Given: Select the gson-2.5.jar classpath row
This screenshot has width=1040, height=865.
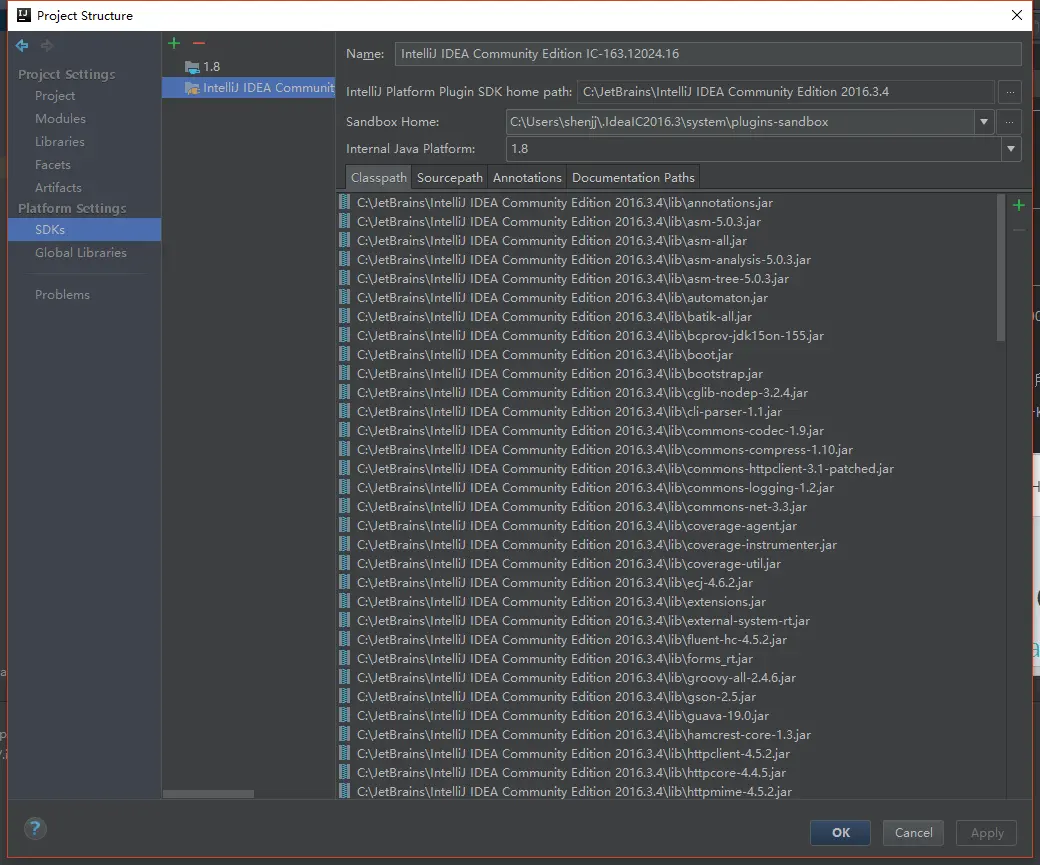Looking at the screenshot, I should tap(667, 697).
